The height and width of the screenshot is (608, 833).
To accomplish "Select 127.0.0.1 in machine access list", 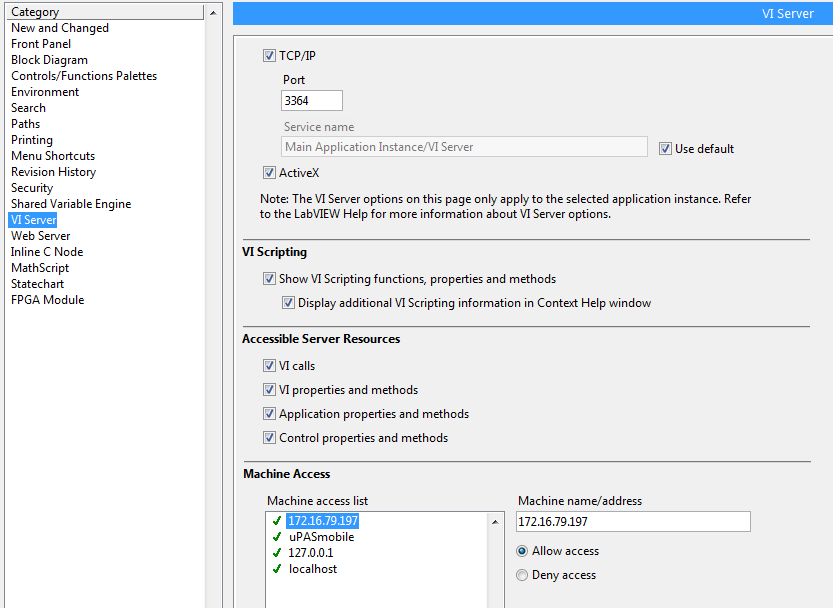I will 311,553.
